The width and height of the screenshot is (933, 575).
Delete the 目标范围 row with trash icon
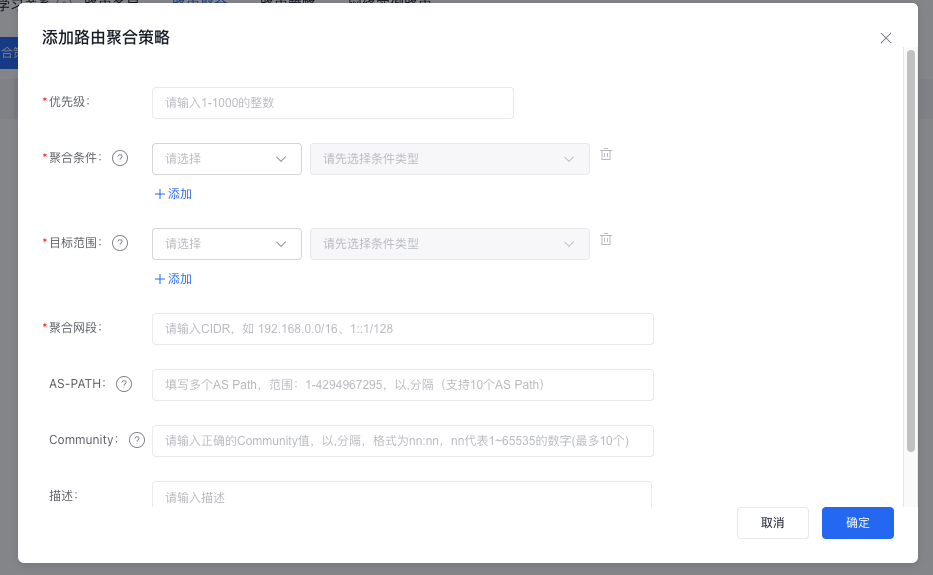coord(606,239)
